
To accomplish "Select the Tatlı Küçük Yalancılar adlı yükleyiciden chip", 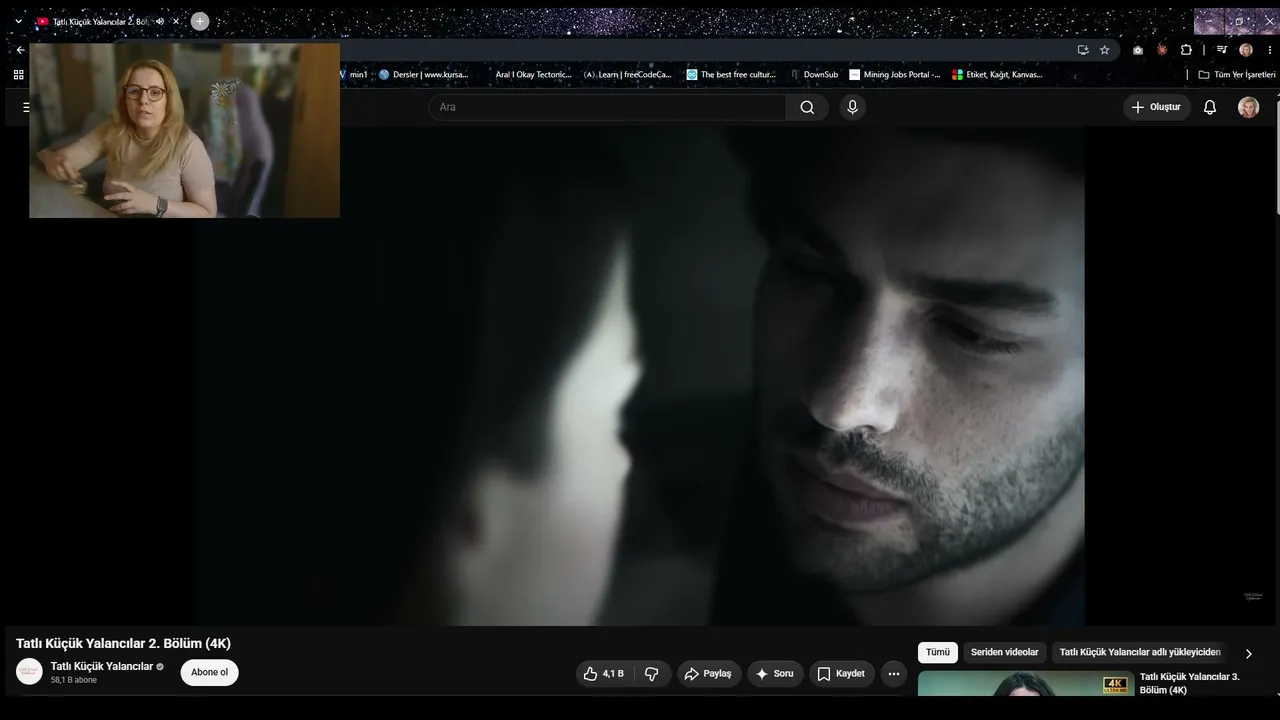I will (1140, 652).
